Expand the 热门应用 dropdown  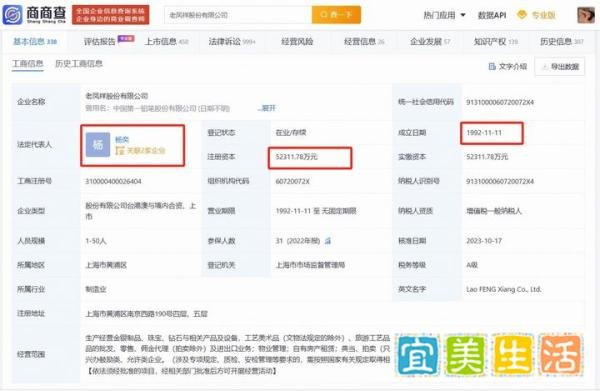click(x=444, y=15)
